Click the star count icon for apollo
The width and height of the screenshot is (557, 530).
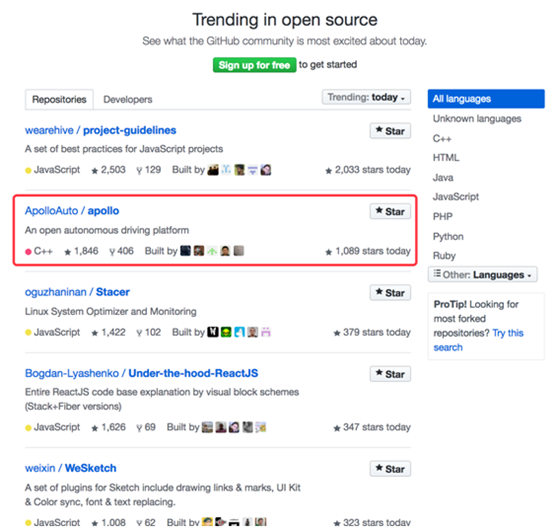click(67, 252)
